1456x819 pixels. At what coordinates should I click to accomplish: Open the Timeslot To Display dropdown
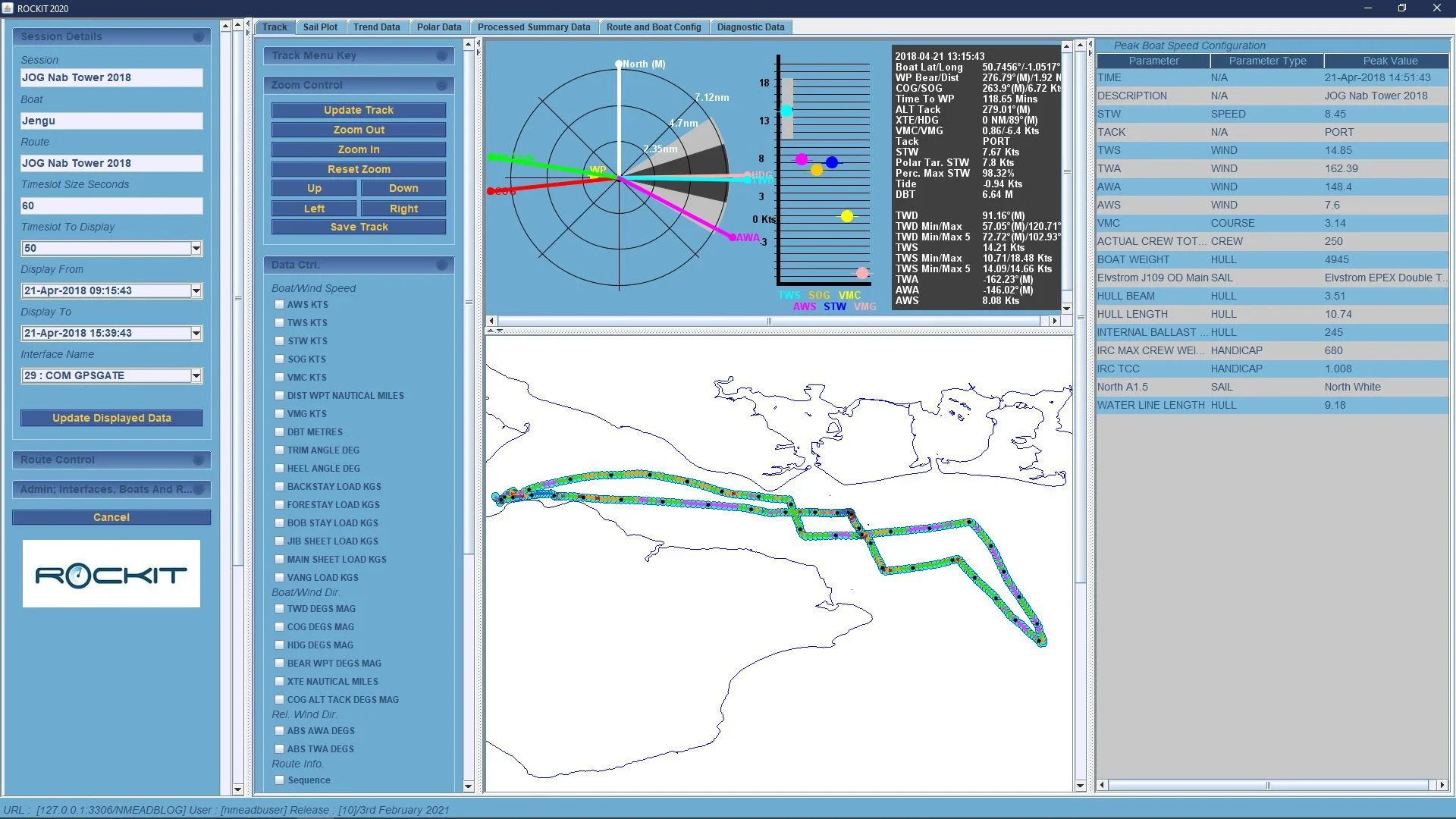tap(196, 248)
